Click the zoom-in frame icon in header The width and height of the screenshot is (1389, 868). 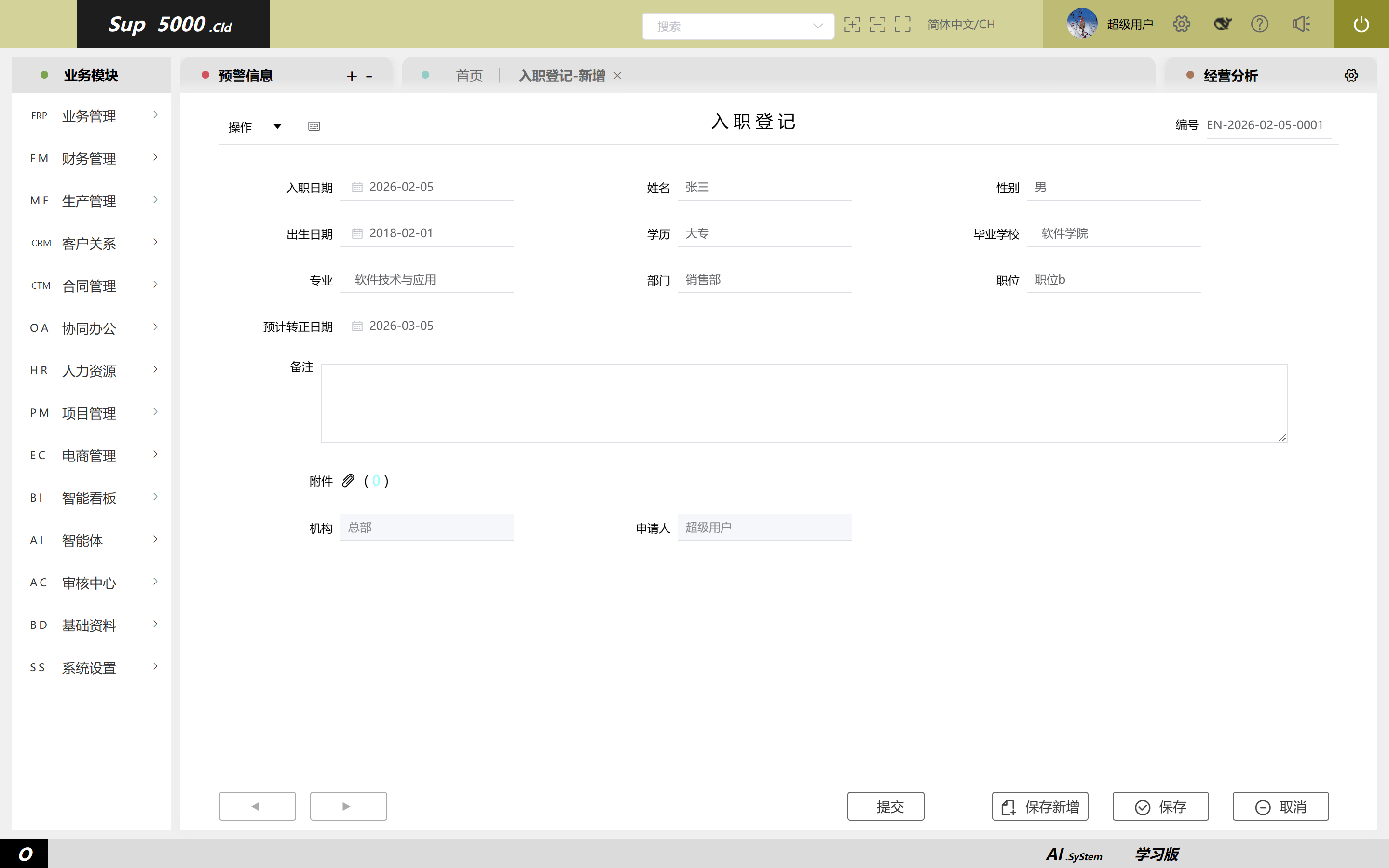coord(852,24)
